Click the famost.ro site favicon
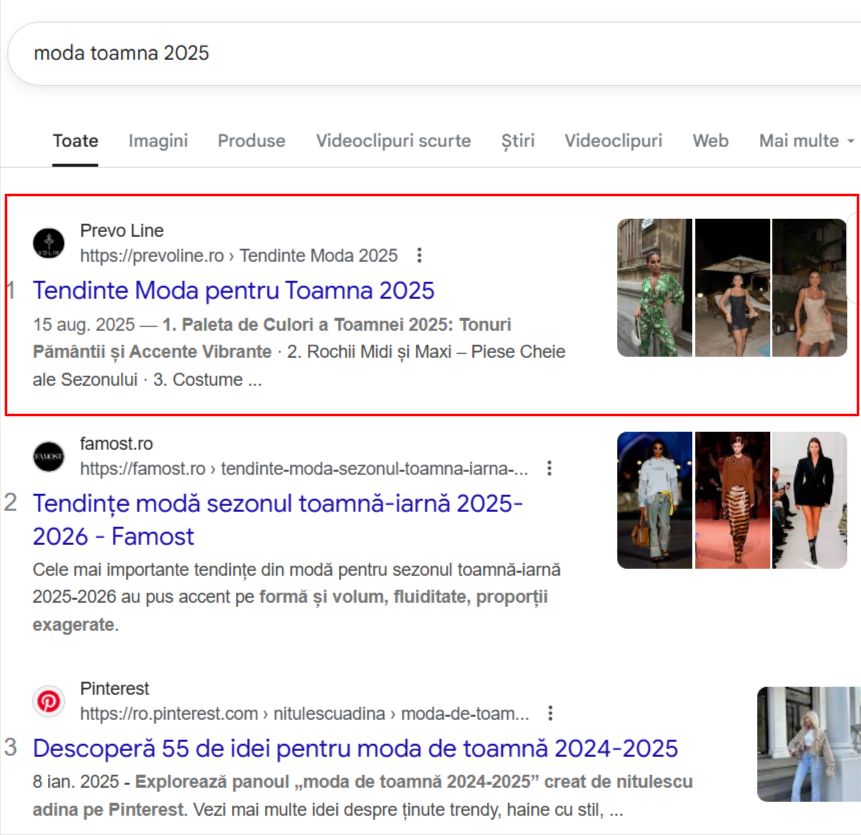Screen dimensions: 861x835 click(x=49, y=457)
